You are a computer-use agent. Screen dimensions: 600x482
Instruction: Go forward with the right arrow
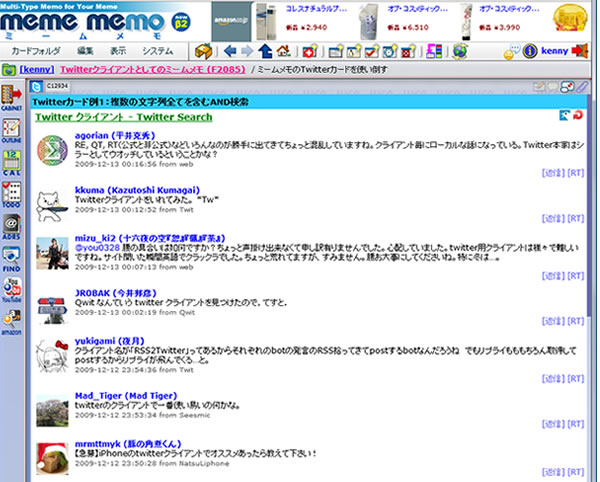[x=247, y=51]
